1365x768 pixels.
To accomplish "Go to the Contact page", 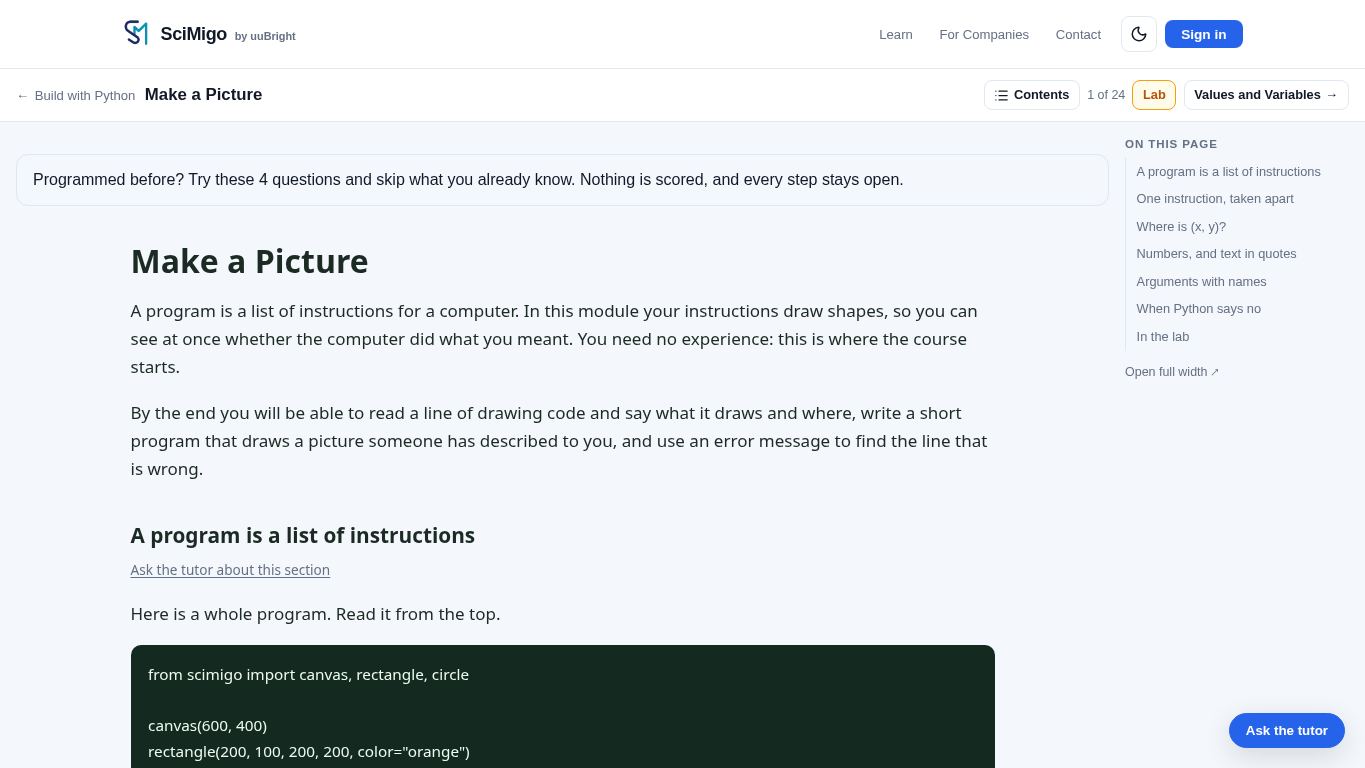I will tap(1078, 35).
